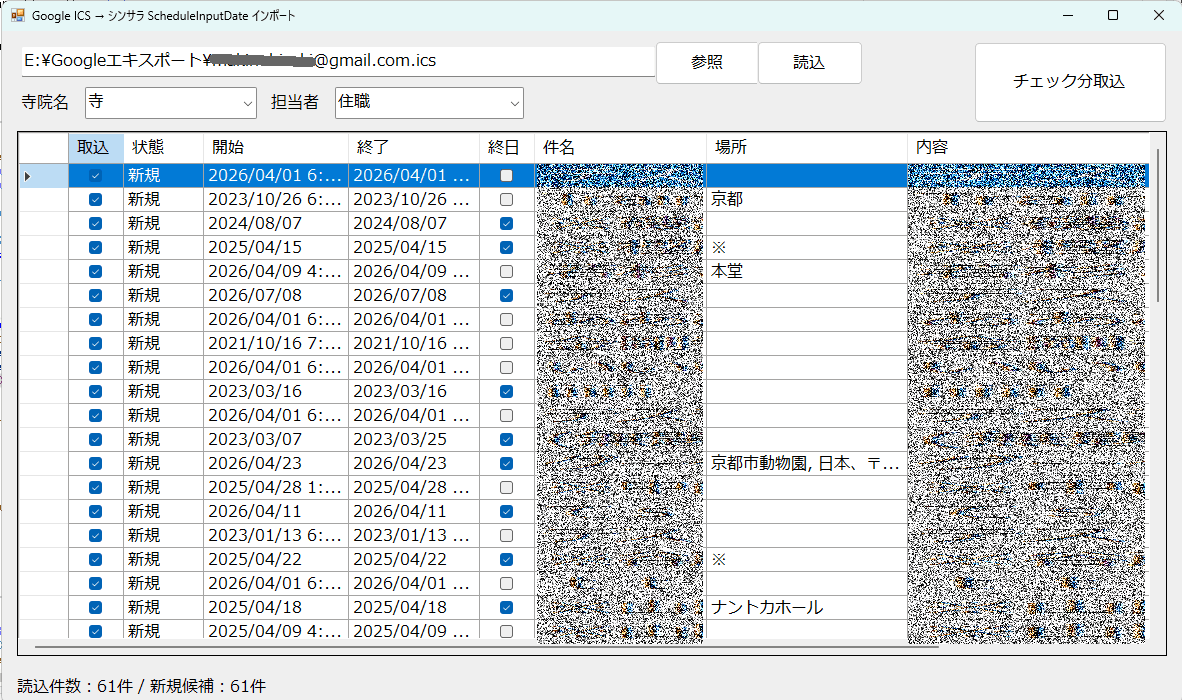Viewport: 1182px width, 700px height.
Task: Click the 読込 load button
Action: (809, 63)
